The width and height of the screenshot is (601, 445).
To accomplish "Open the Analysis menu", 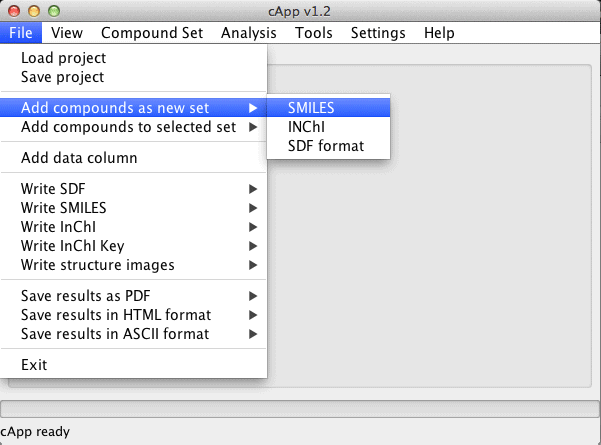I will pos(249,33).
